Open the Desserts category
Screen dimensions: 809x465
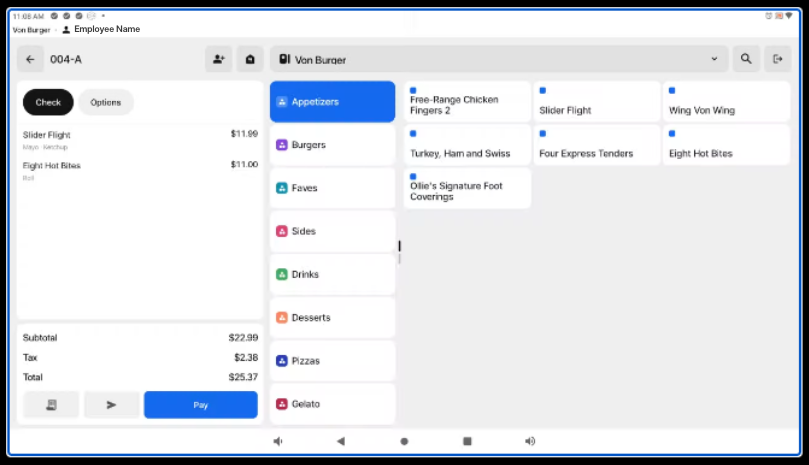click(x=332, y=318)
